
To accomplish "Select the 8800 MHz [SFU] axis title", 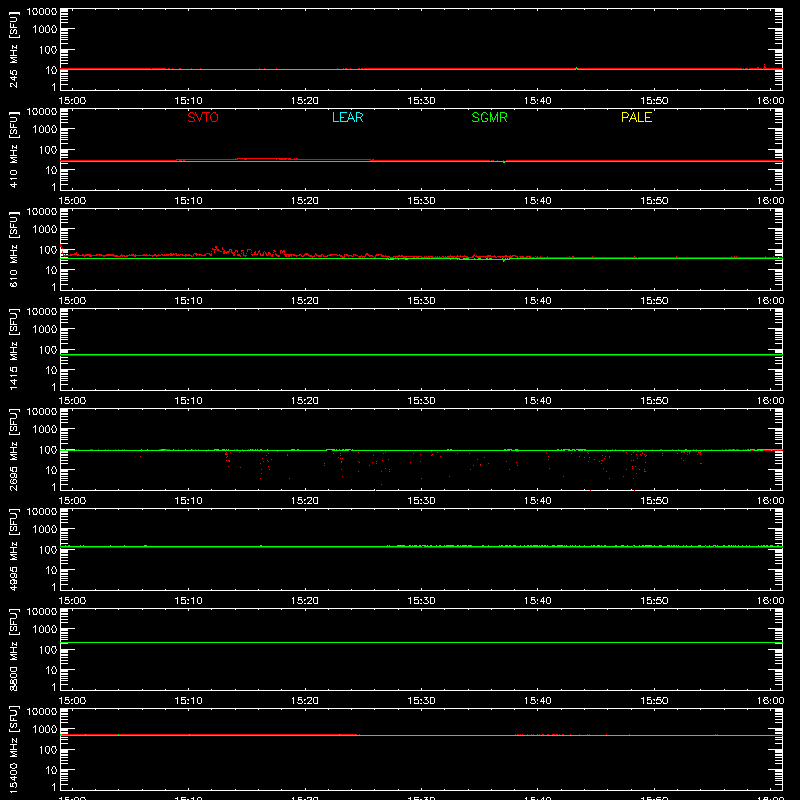I will tap(14, 649).
